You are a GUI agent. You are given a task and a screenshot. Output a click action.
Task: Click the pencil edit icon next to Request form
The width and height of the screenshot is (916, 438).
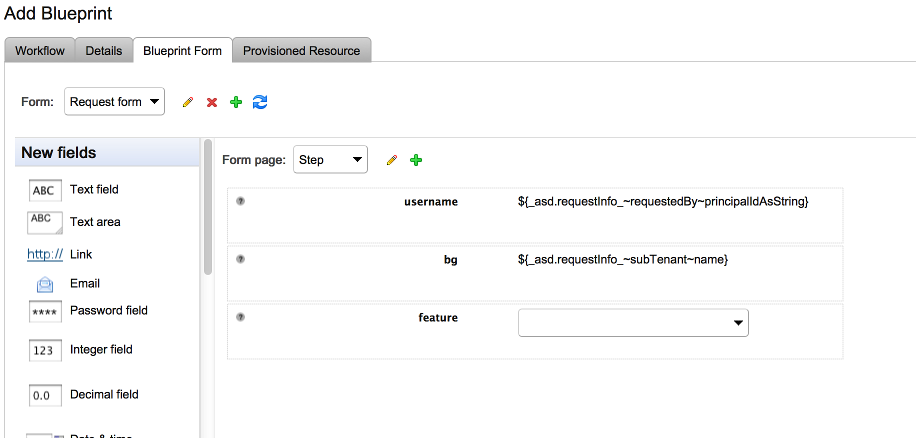click(188, 102)
